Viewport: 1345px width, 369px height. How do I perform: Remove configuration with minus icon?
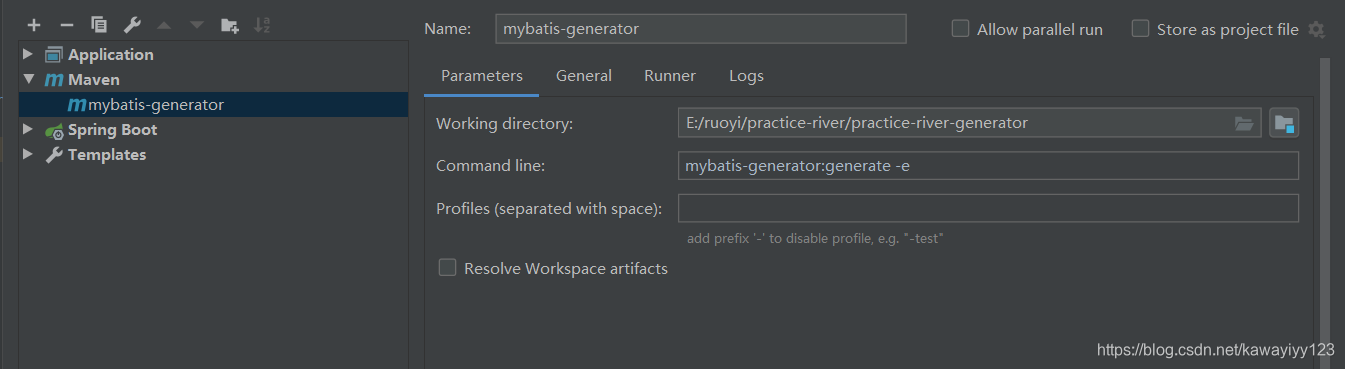pos(66,25)
